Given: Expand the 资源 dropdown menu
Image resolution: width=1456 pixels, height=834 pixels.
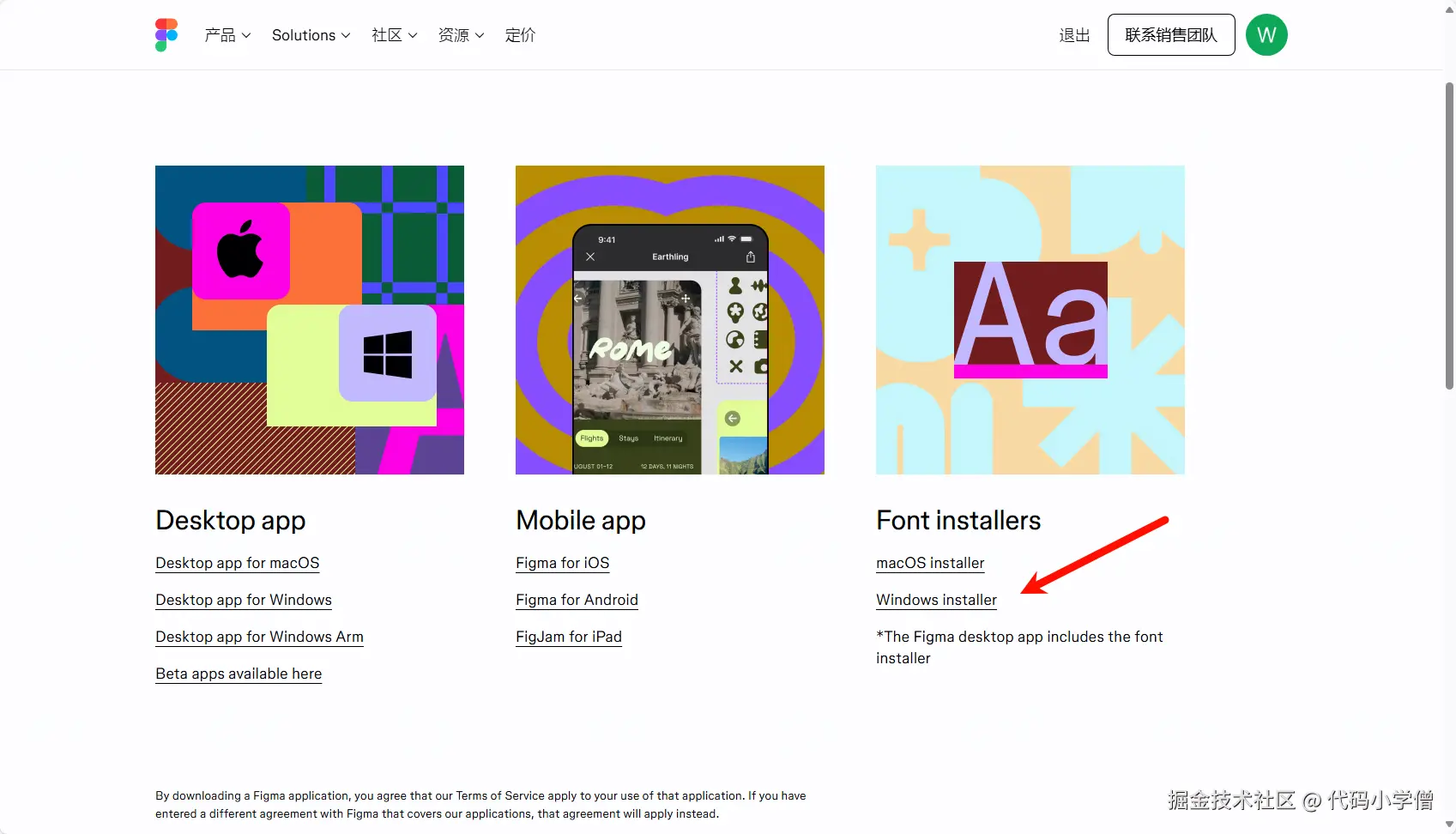Looking at the screenshot, I should coord(462,35).
